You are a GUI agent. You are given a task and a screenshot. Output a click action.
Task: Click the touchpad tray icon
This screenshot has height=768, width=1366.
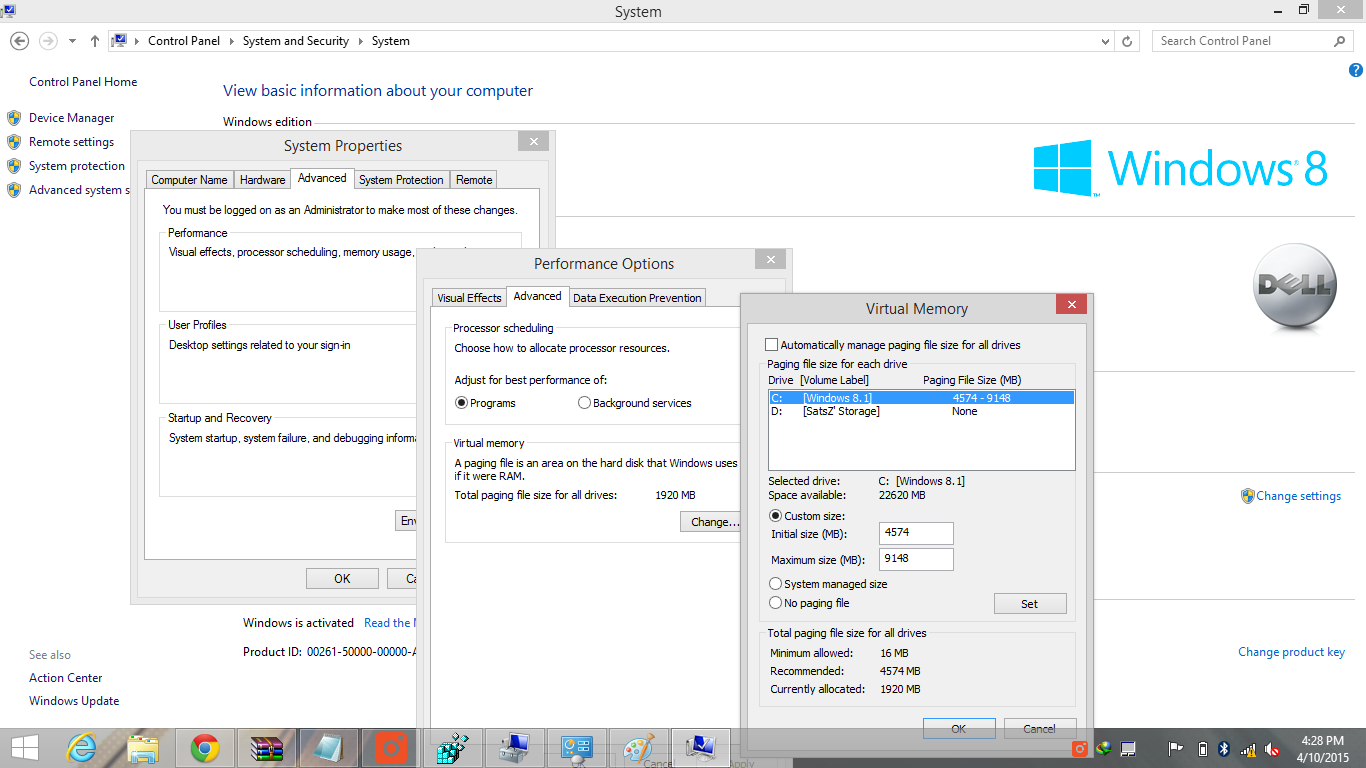click(1128, 748)
